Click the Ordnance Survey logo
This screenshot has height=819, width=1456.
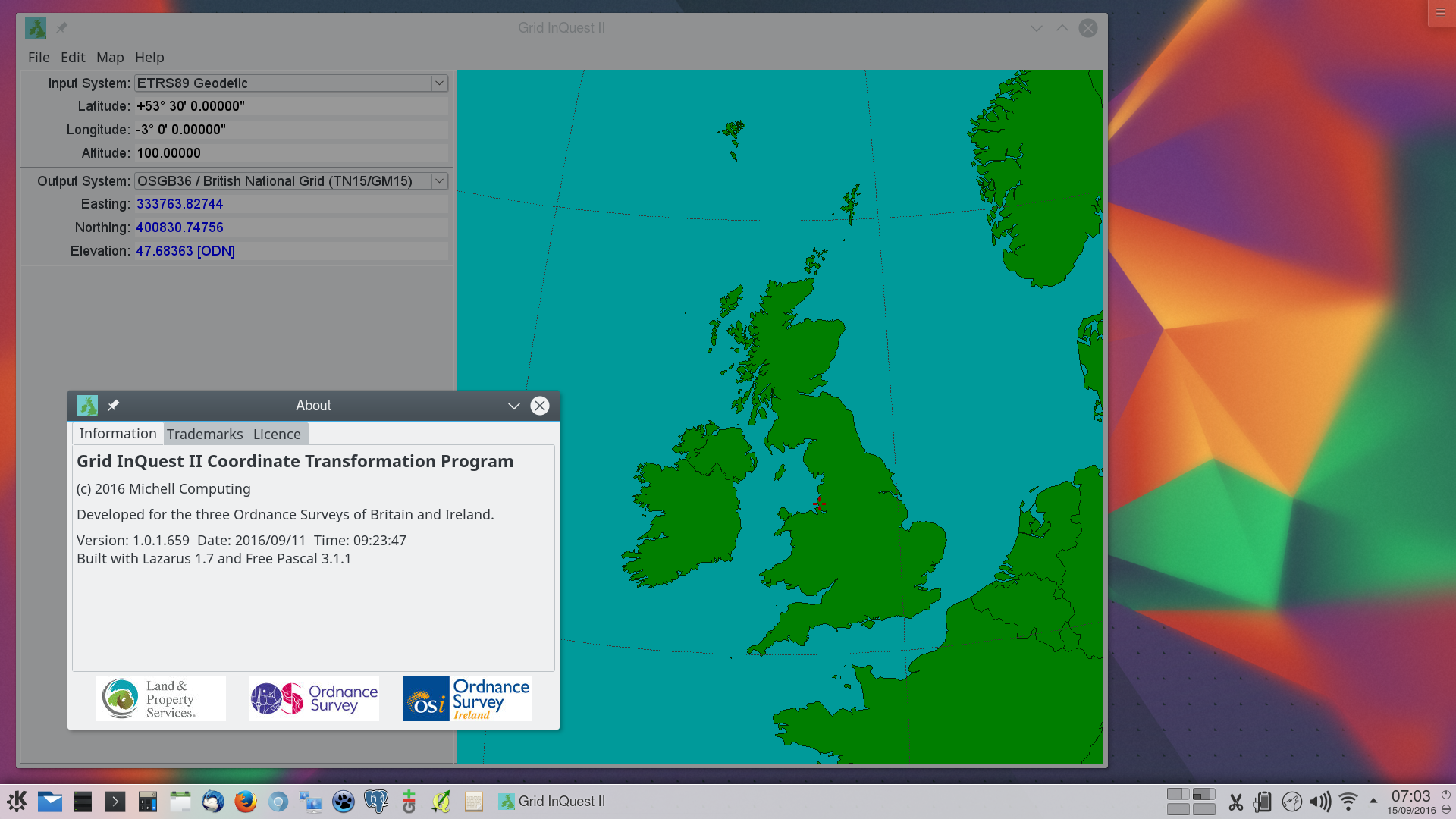(314, 698)
